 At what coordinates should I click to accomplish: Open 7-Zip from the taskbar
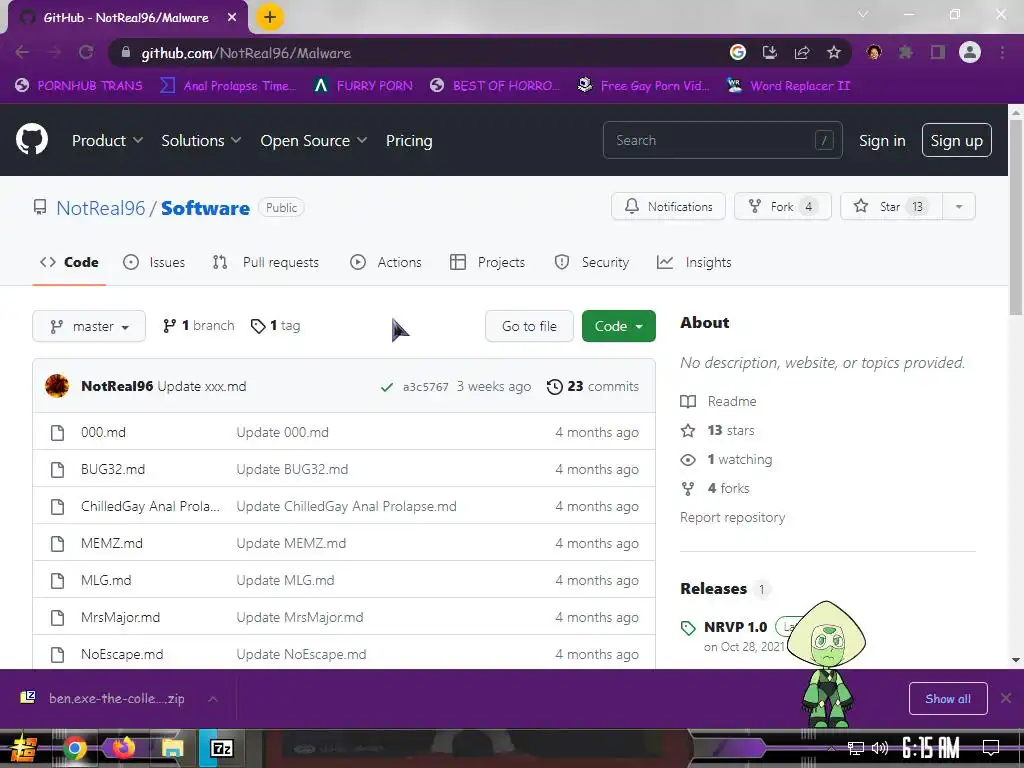coord(221,748)
